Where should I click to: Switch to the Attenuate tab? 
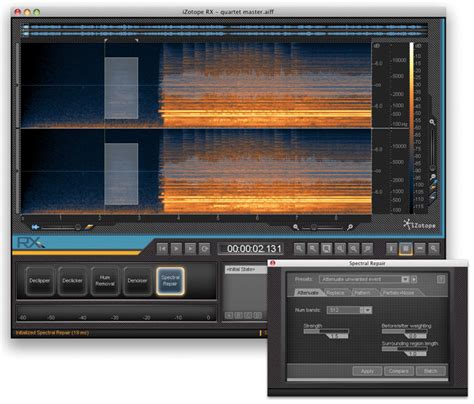pos(307,292)
